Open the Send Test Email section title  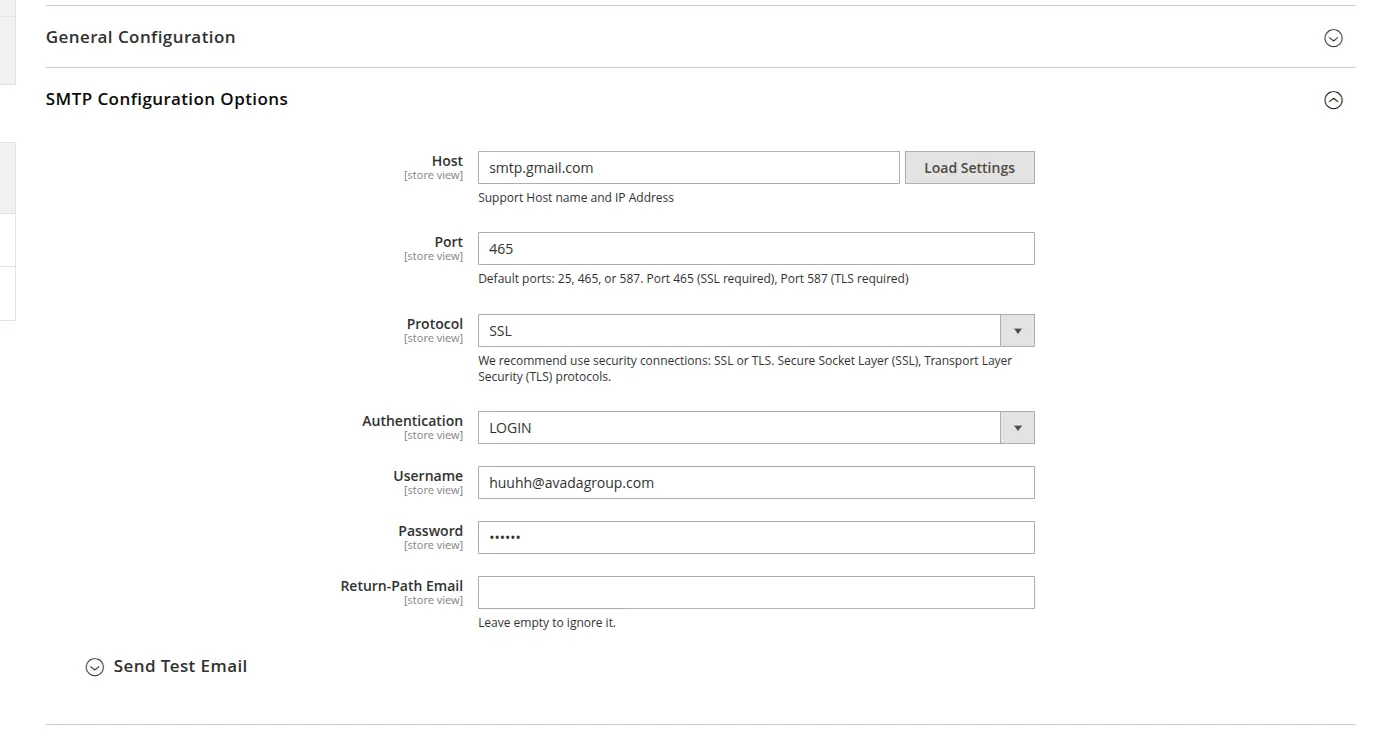pos(180,667)
